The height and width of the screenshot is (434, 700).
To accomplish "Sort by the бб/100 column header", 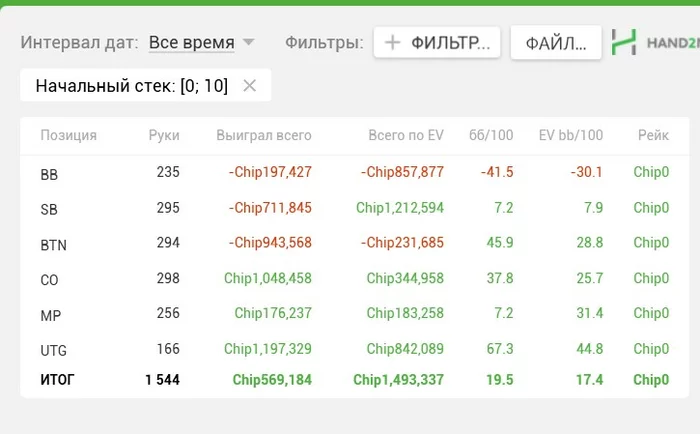I will click(491, 135).
